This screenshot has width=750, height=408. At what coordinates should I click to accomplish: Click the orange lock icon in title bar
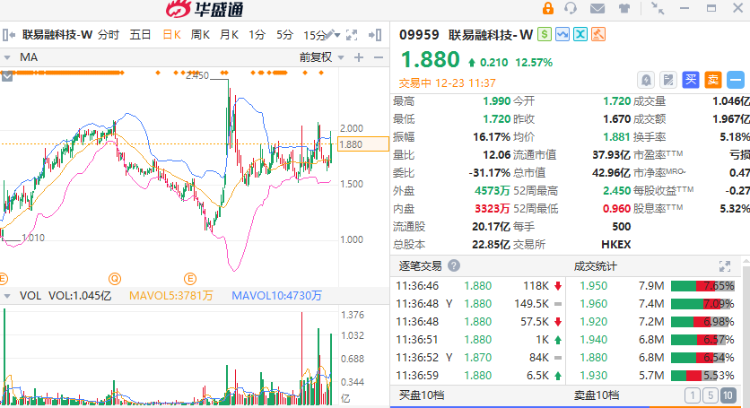[x=548, y=8]
